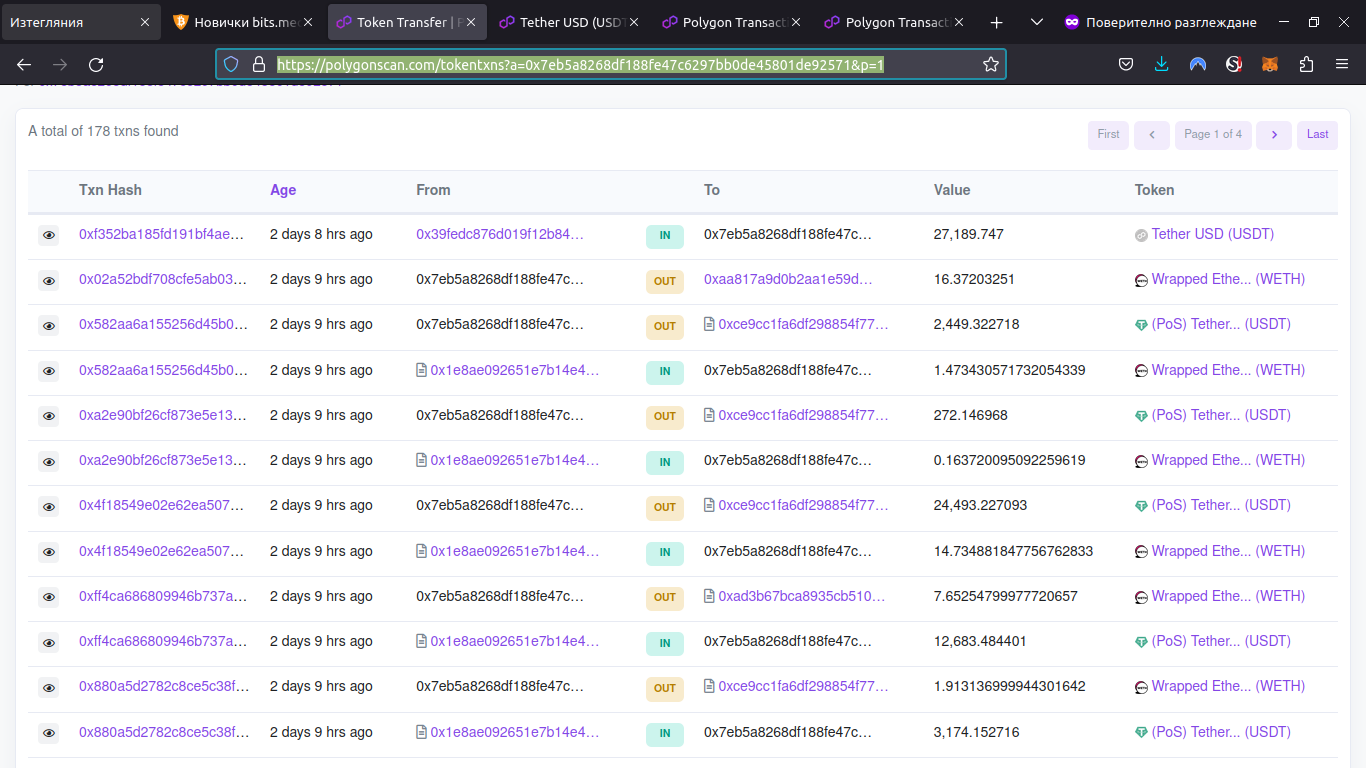Viewport: 1366px width, 768px height.
Task: Open (PoS) Tether token in 272.146968 row
Action: point(1221,415)
